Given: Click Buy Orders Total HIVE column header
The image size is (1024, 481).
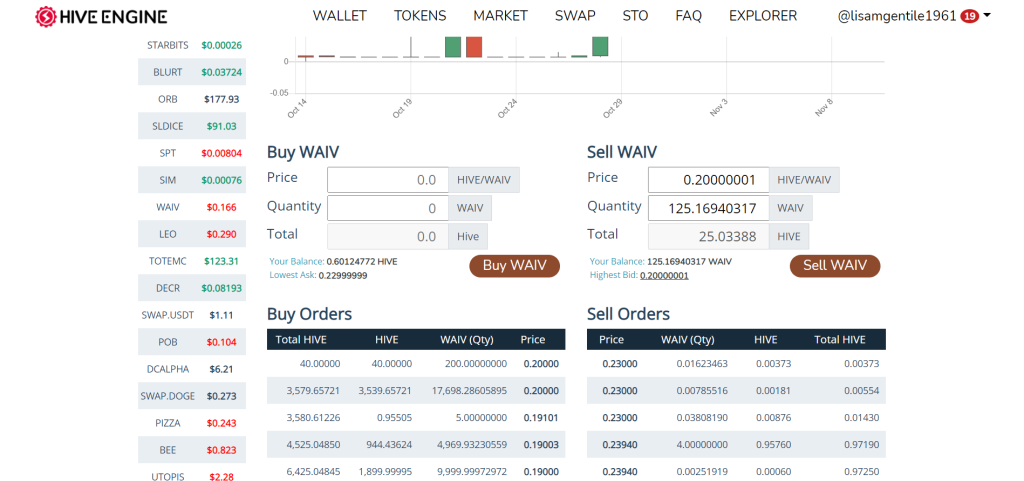Looking at the screenshot, I should tap(301, 339).
